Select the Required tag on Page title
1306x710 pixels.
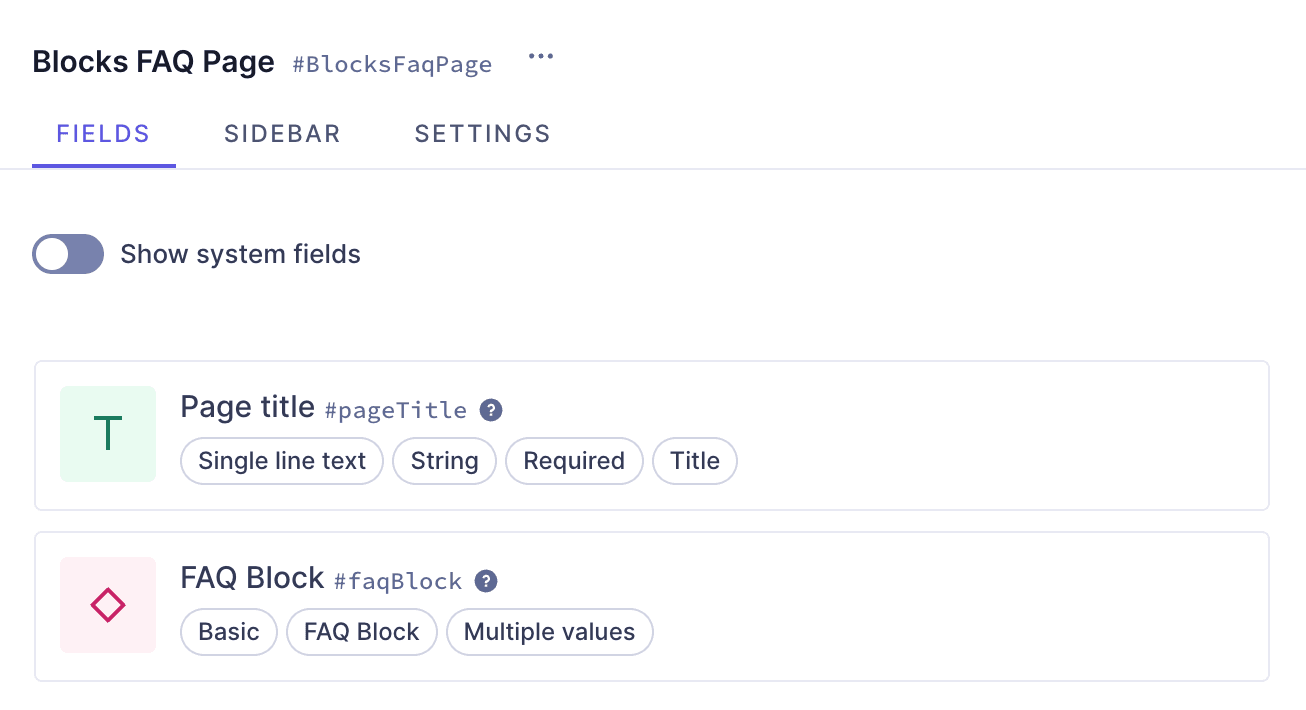pyautogui.click(x=574, y=461)
